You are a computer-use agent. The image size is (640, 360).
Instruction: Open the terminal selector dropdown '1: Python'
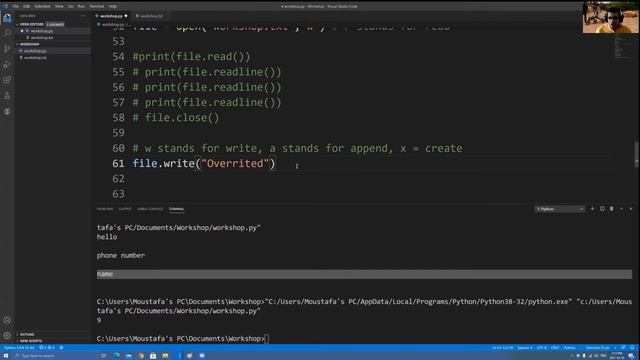coord(560,209)
